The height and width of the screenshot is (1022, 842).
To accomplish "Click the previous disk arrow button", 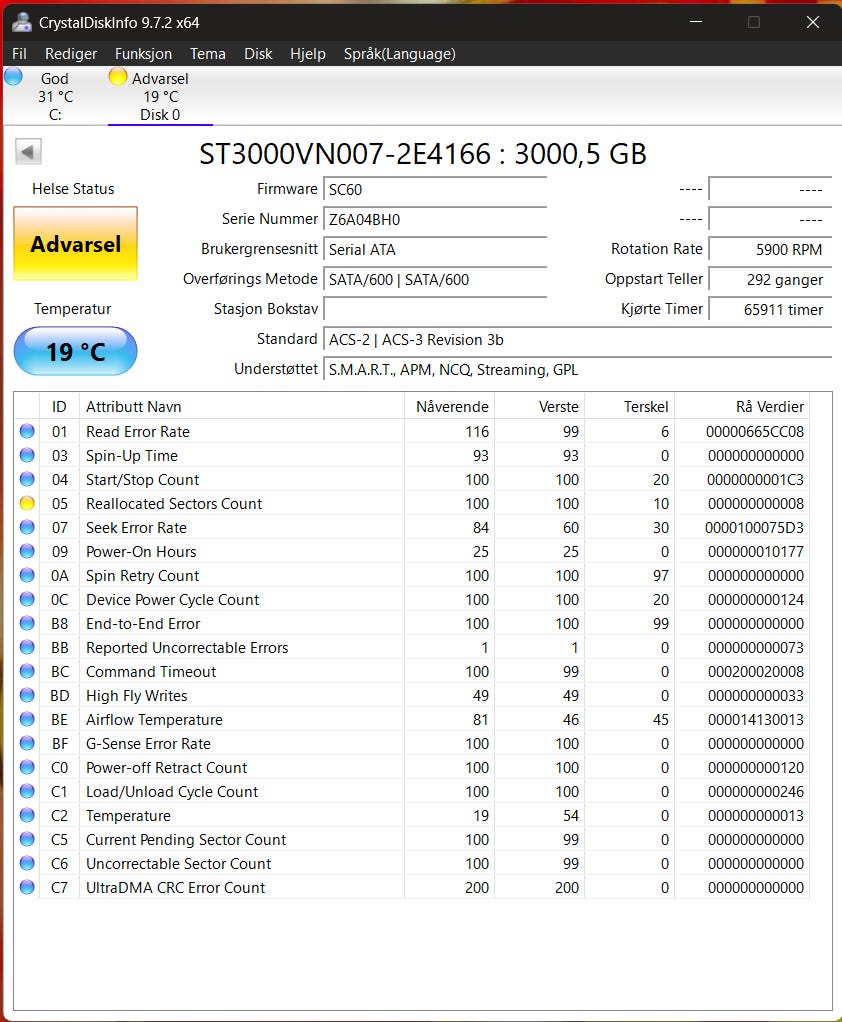I will [28, 152].
